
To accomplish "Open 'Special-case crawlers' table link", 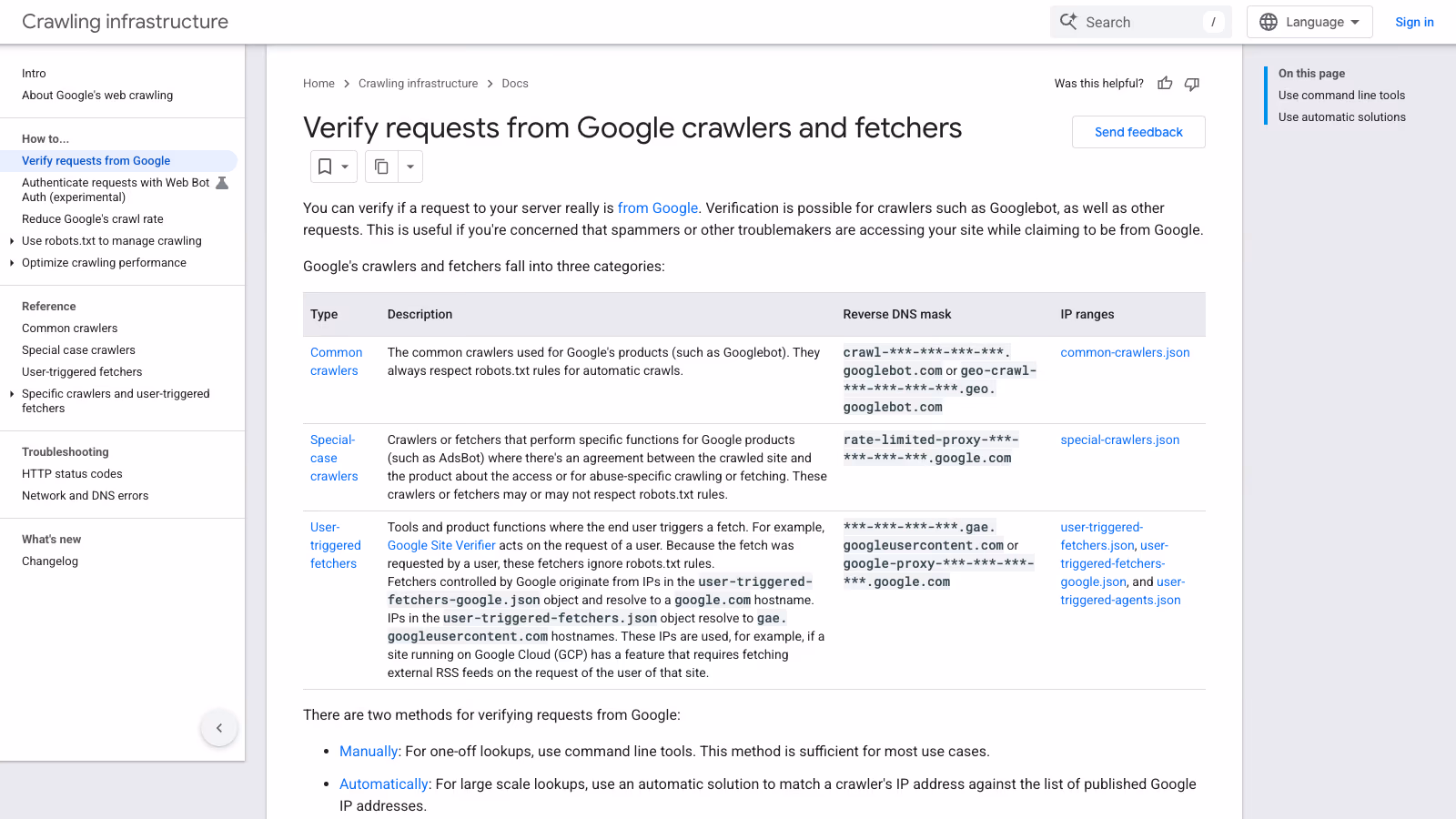I will 334,458.
